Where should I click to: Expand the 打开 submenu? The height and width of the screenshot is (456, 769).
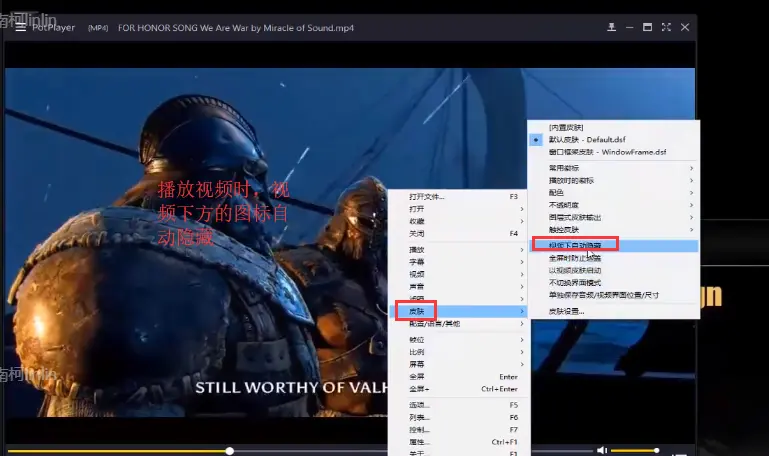point(458,209)
